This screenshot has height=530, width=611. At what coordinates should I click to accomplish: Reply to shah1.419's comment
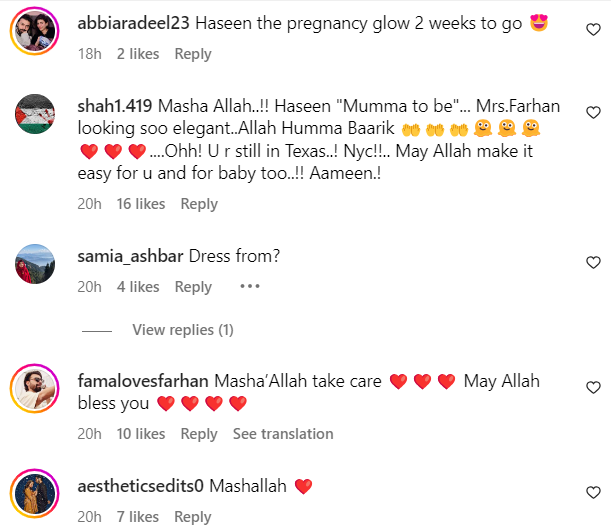(199, 204)
